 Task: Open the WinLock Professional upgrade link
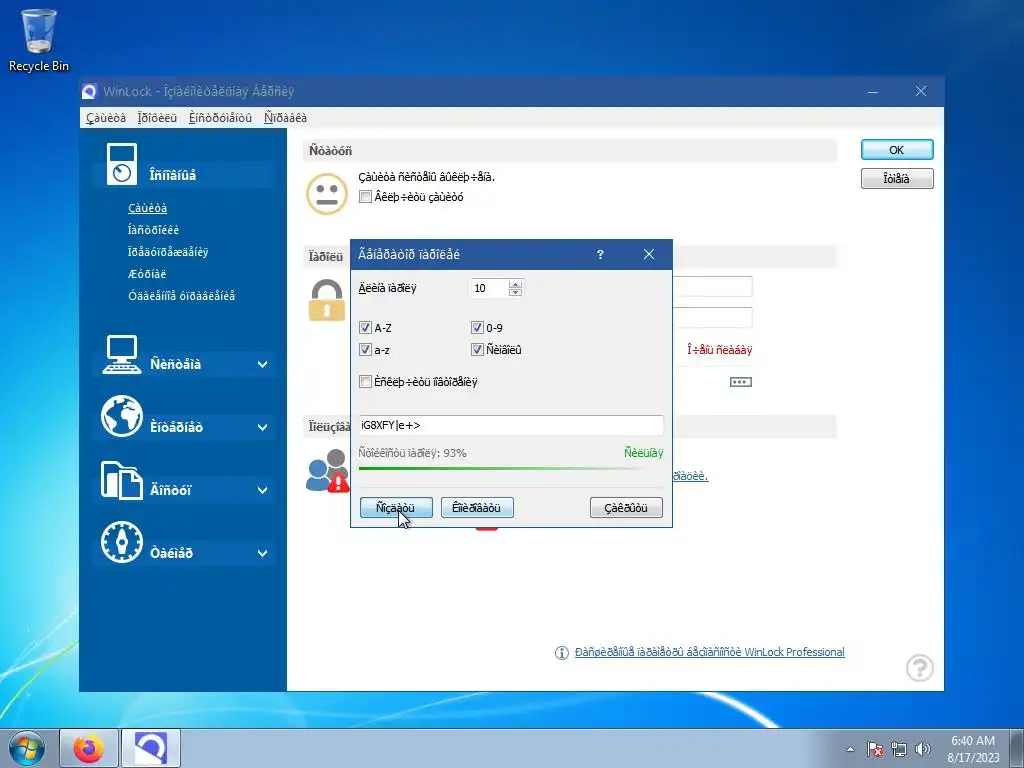click(709, 652)
